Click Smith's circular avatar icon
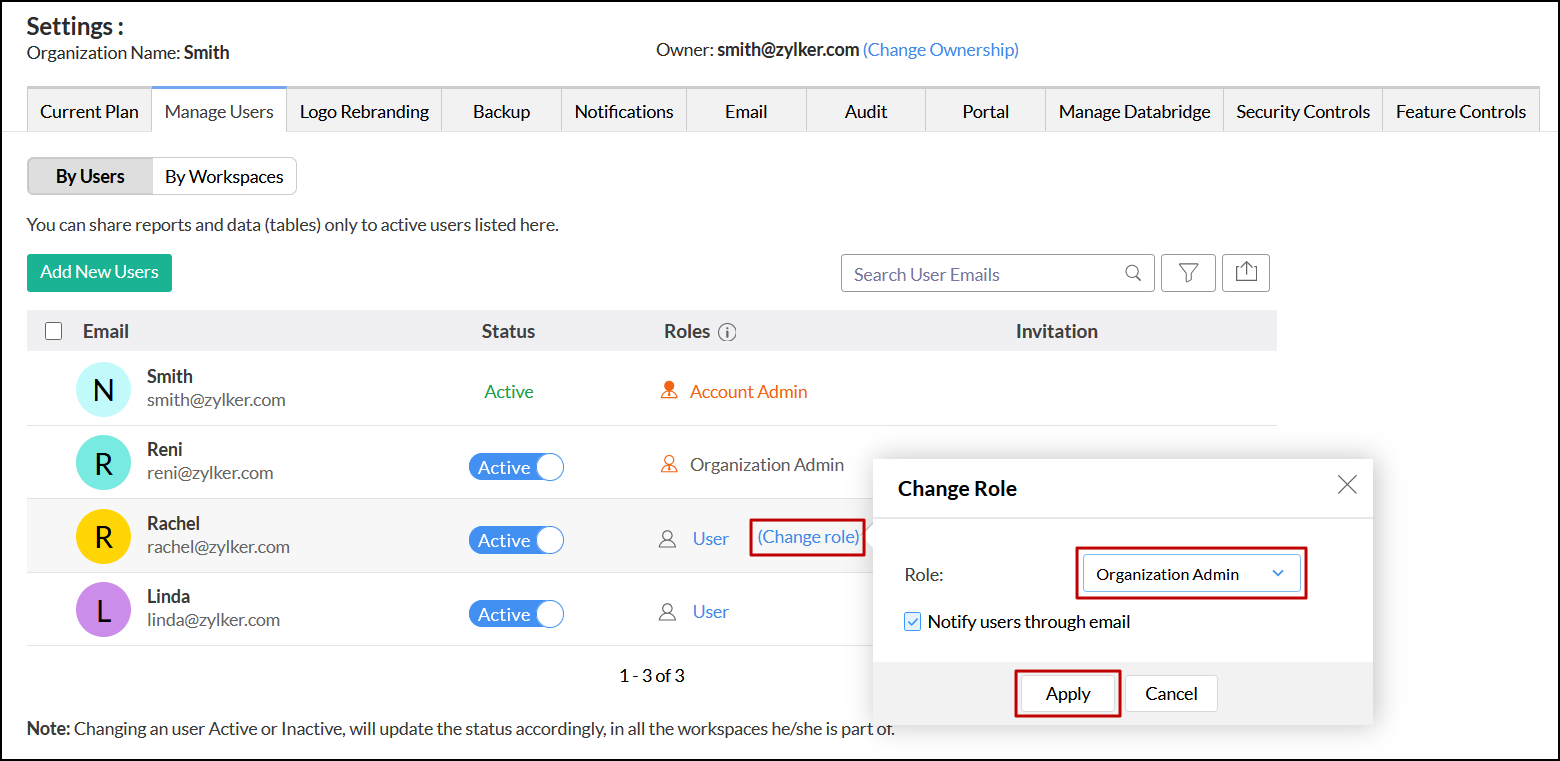 pos(103,389)
